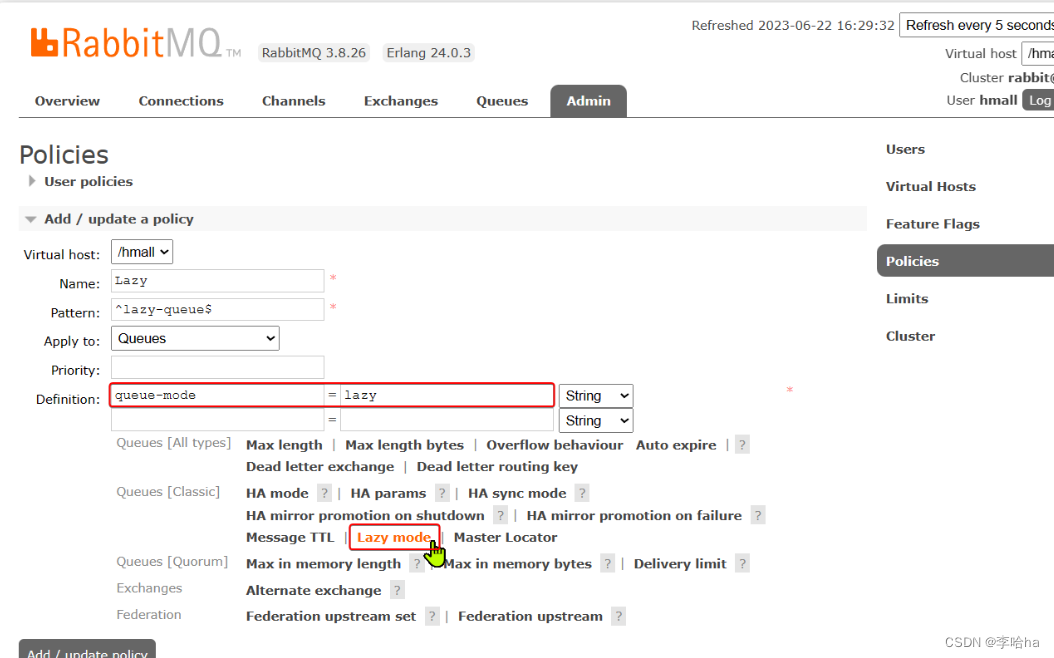Insert Dead letter routing key definition
This screenshot has width=1054, height=658.
coord(497,466)
